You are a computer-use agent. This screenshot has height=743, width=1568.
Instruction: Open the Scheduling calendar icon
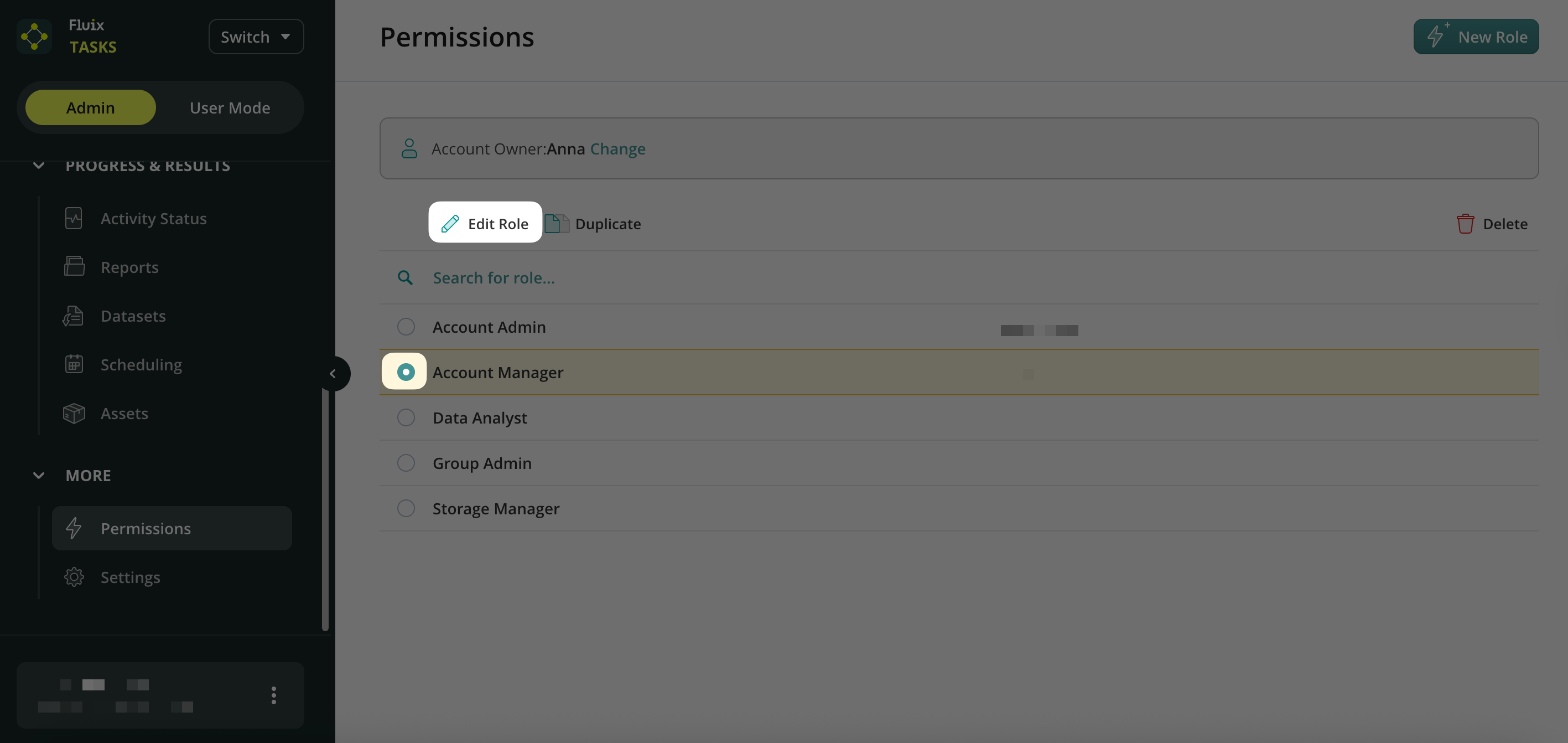pos(74,364)
